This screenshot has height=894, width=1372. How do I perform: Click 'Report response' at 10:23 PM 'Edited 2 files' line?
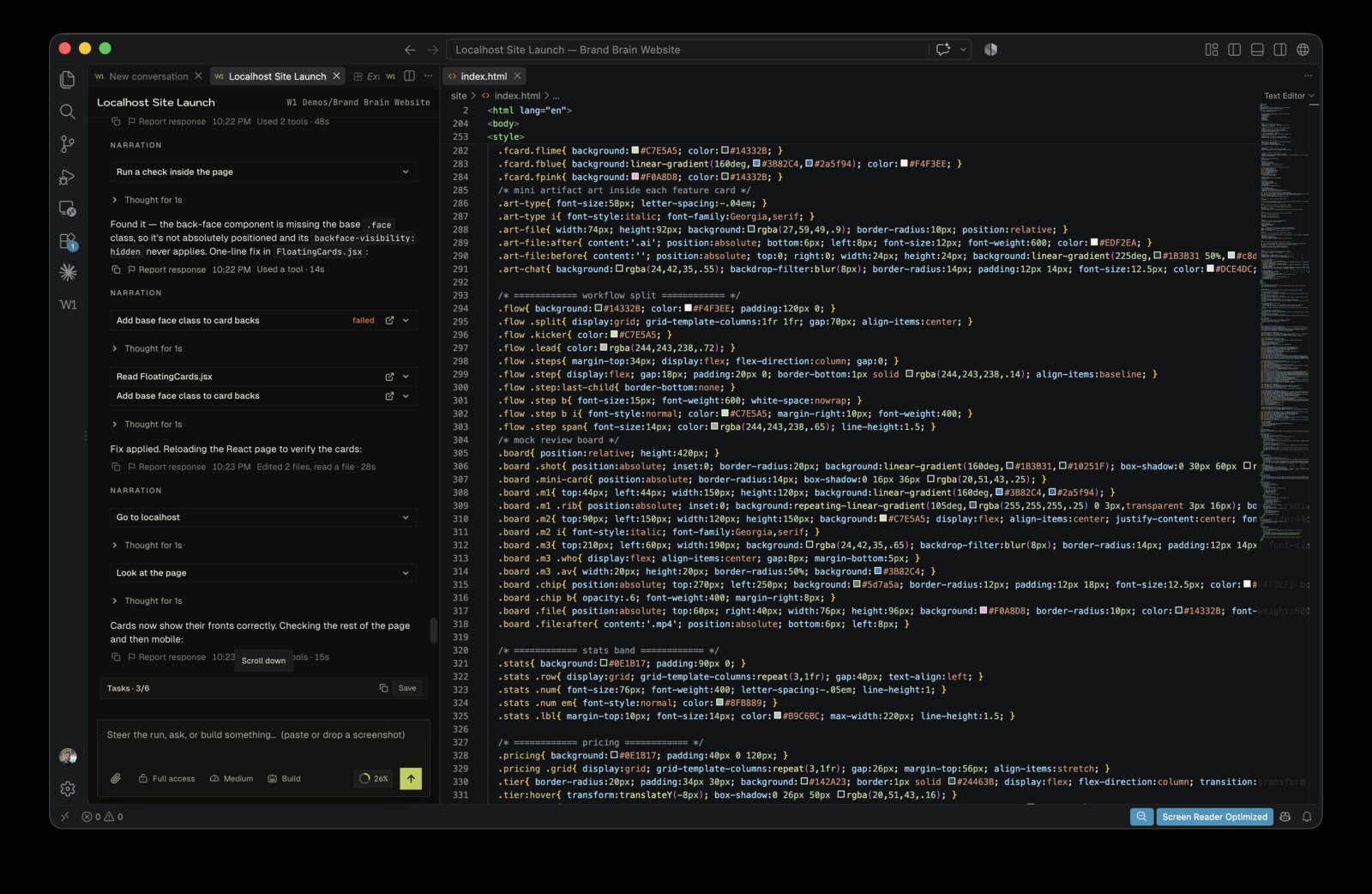[x=166, y=467]
